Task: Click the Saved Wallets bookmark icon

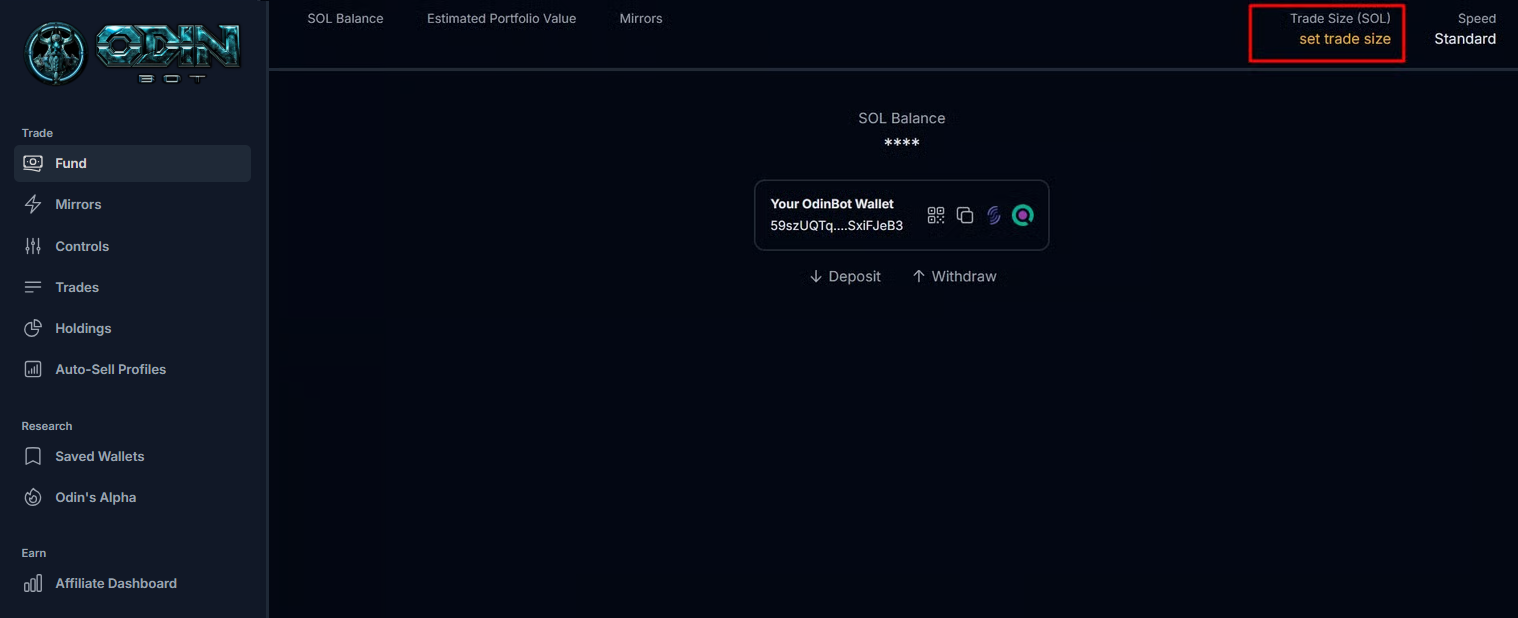Action: pos(33,456)
